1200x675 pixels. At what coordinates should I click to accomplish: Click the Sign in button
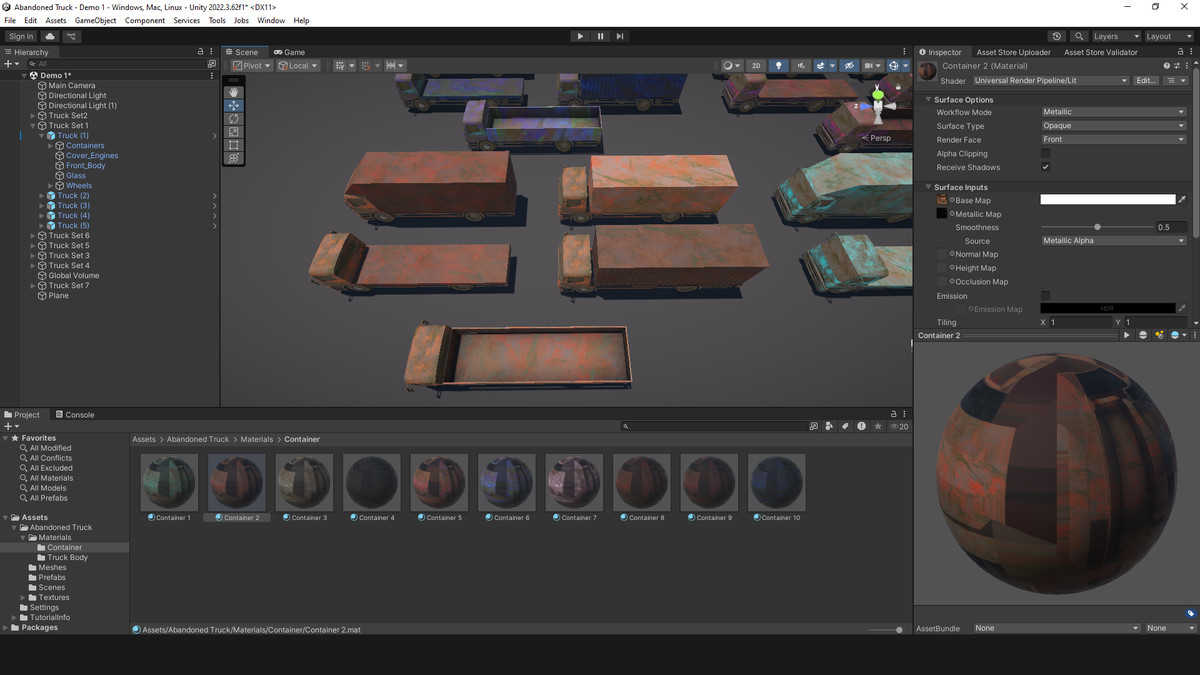coord(21,36)
